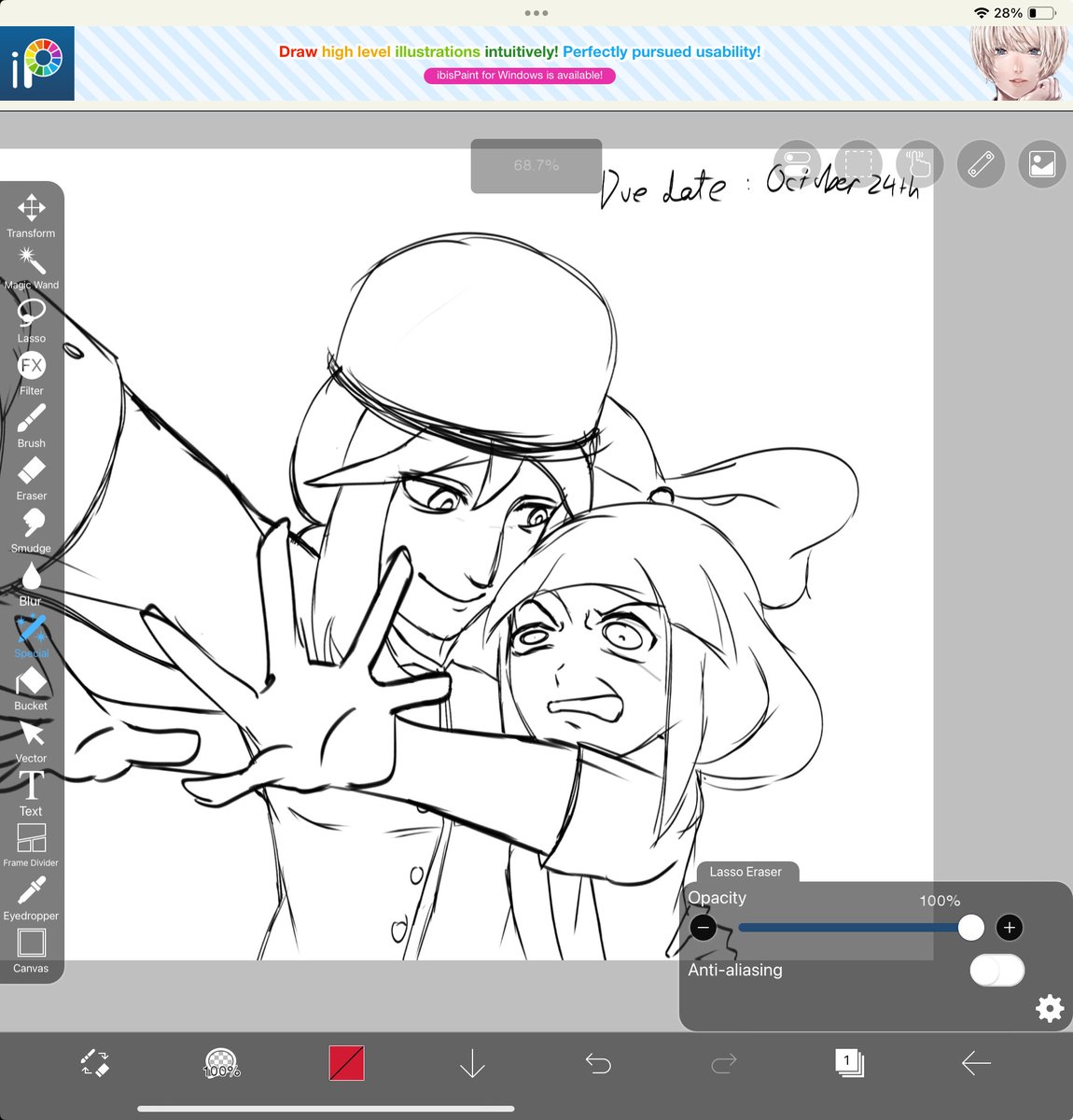Tap the down arrow in bottom bar
1073x1120 pixels.
point(472,1063)
